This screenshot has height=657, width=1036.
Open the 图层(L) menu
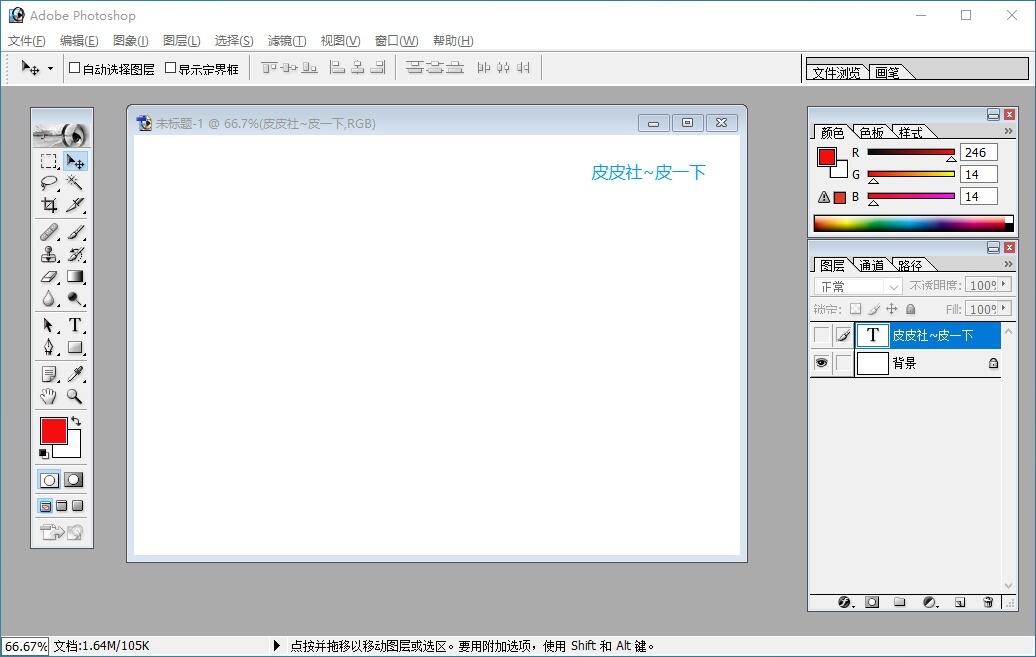(182, 41)
